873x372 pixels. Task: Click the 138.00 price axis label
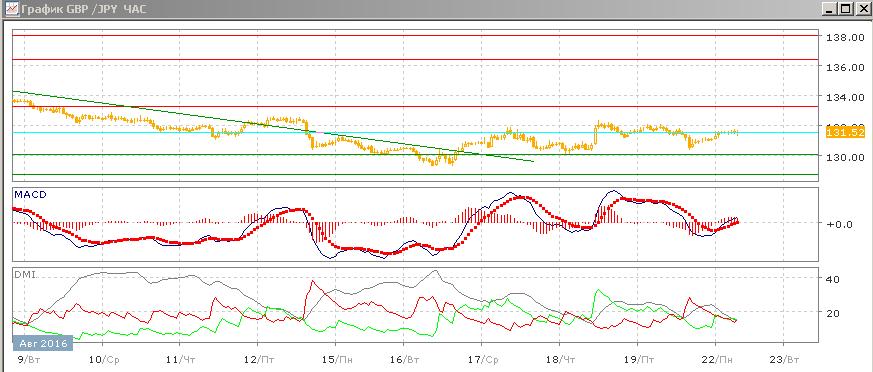coord(845,38)
